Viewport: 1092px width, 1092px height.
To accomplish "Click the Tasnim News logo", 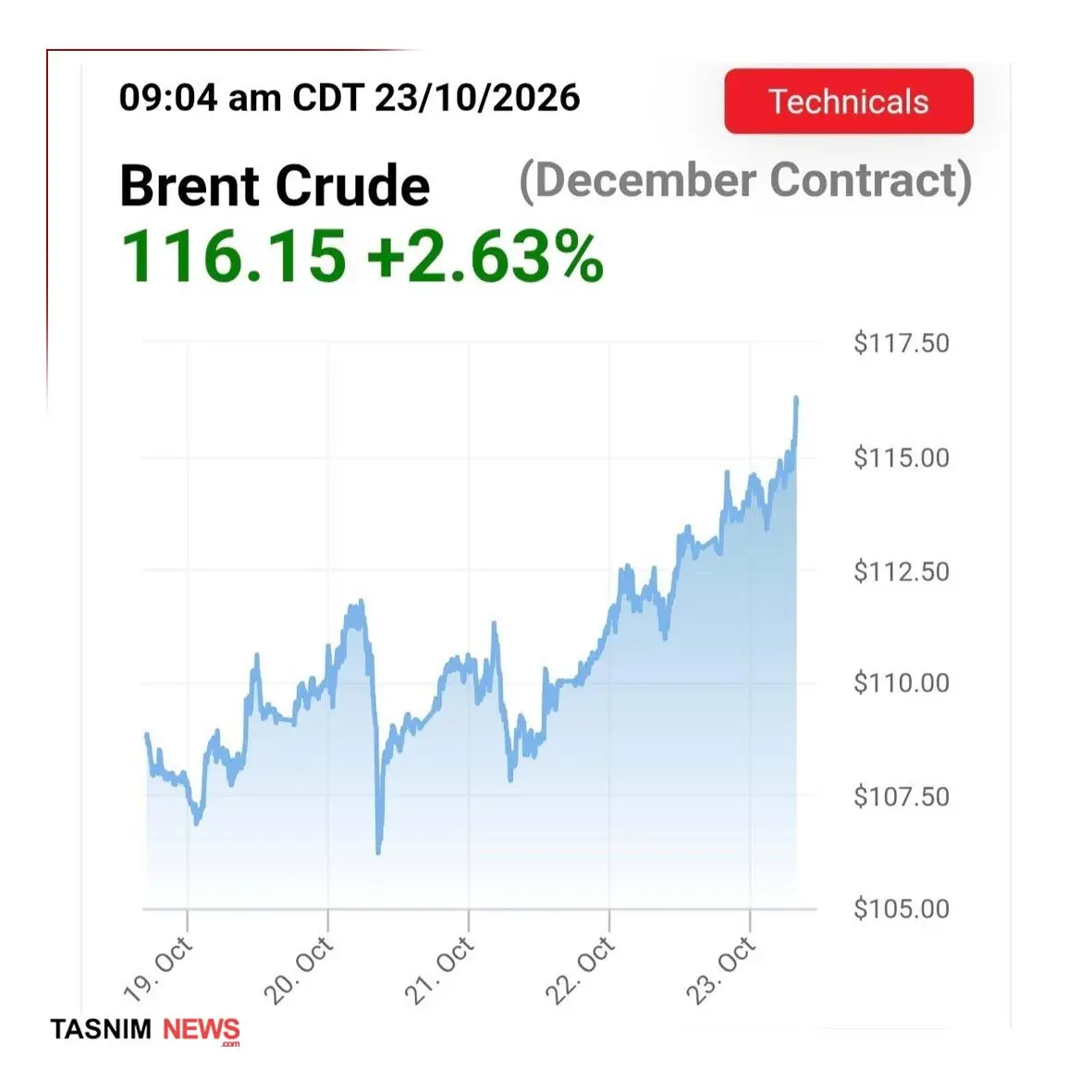I will click(145, 1030).
